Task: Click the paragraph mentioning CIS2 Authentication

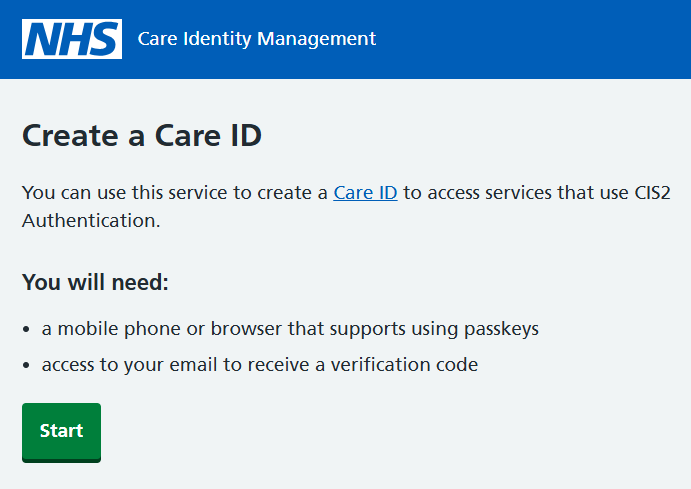Action: tap(346, 207)
